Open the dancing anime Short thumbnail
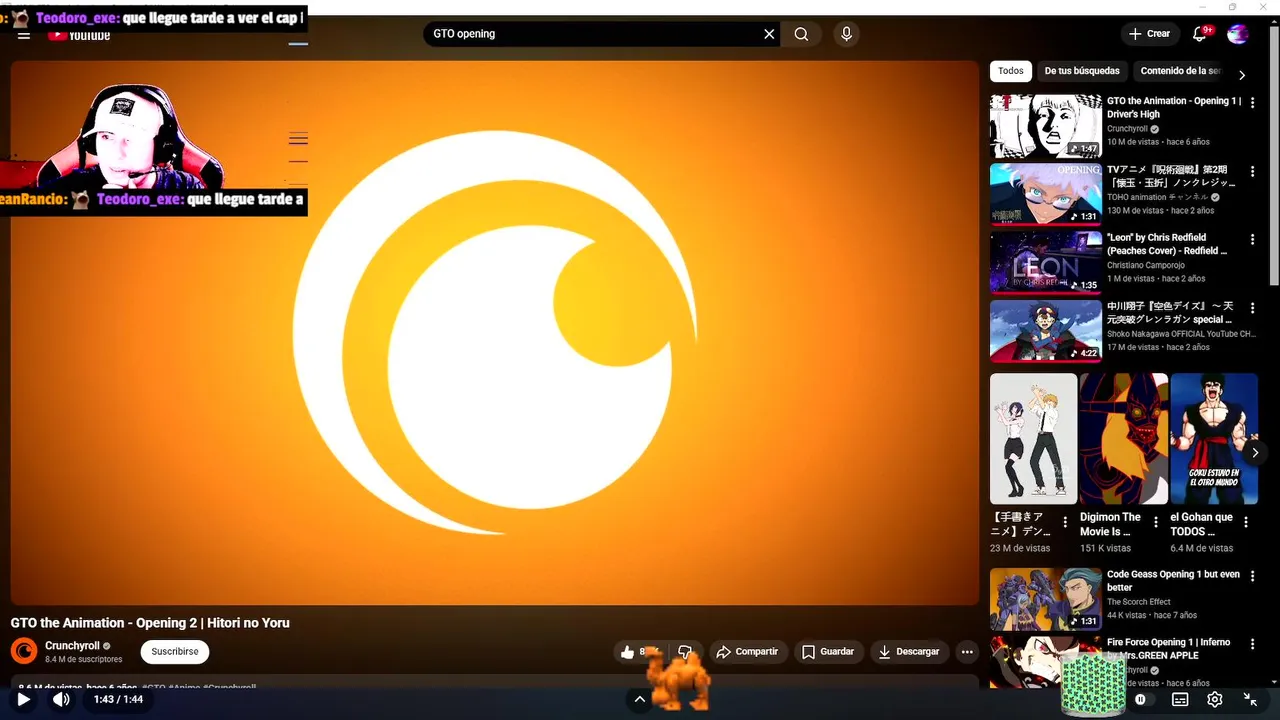Screen dimensions: 1280x720 pos(1033,438)
